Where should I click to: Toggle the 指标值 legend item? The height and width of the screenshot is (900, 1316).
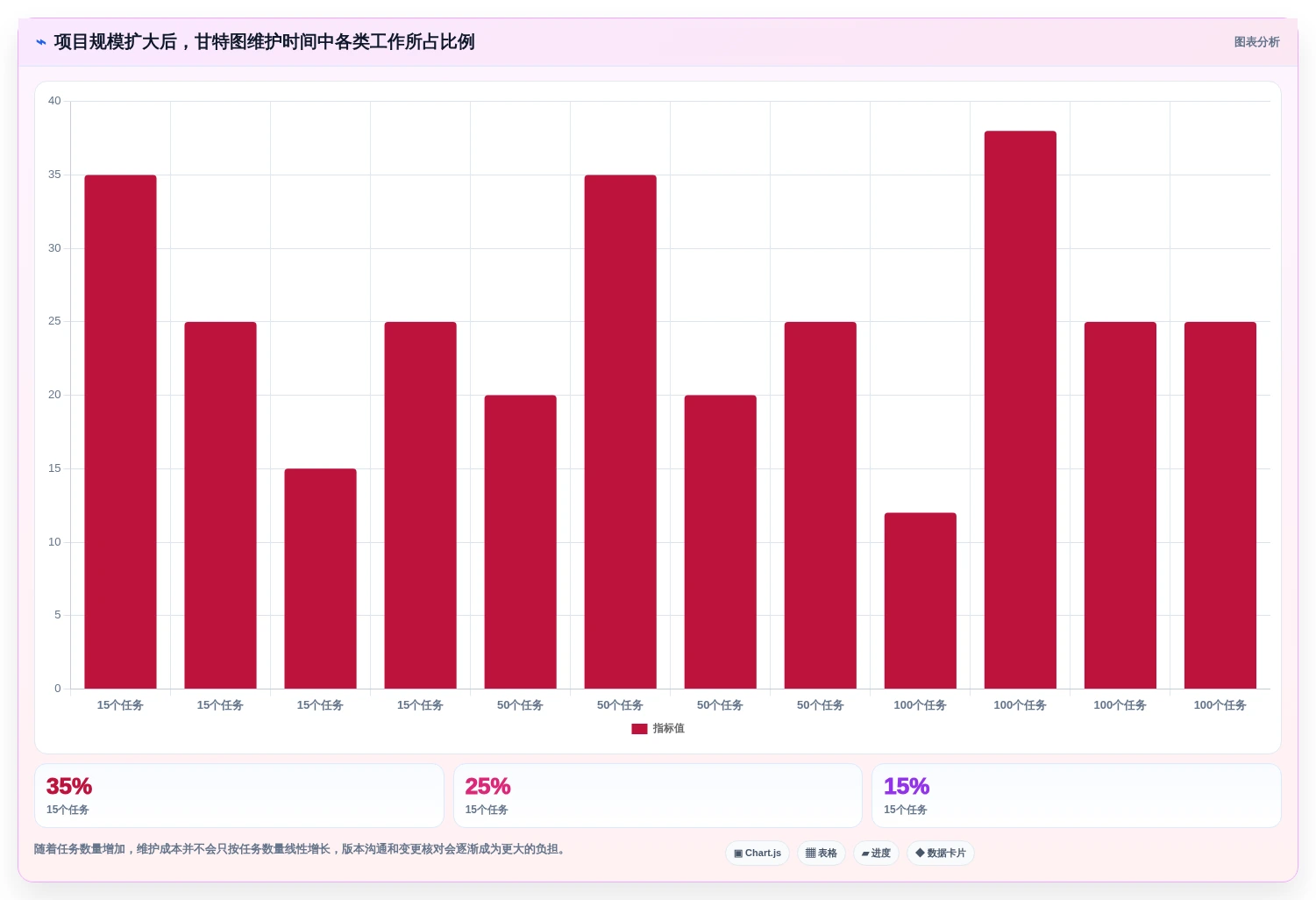(x=658, y=729)
